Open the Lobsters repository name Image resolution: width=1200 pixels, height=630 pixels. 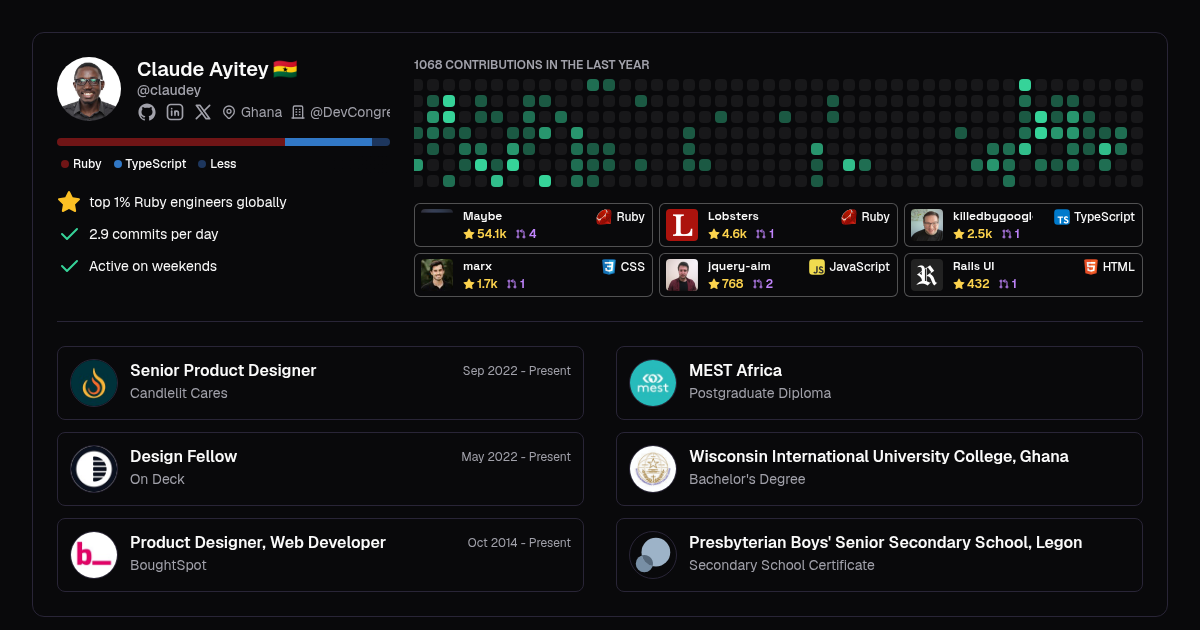point(733,216)
